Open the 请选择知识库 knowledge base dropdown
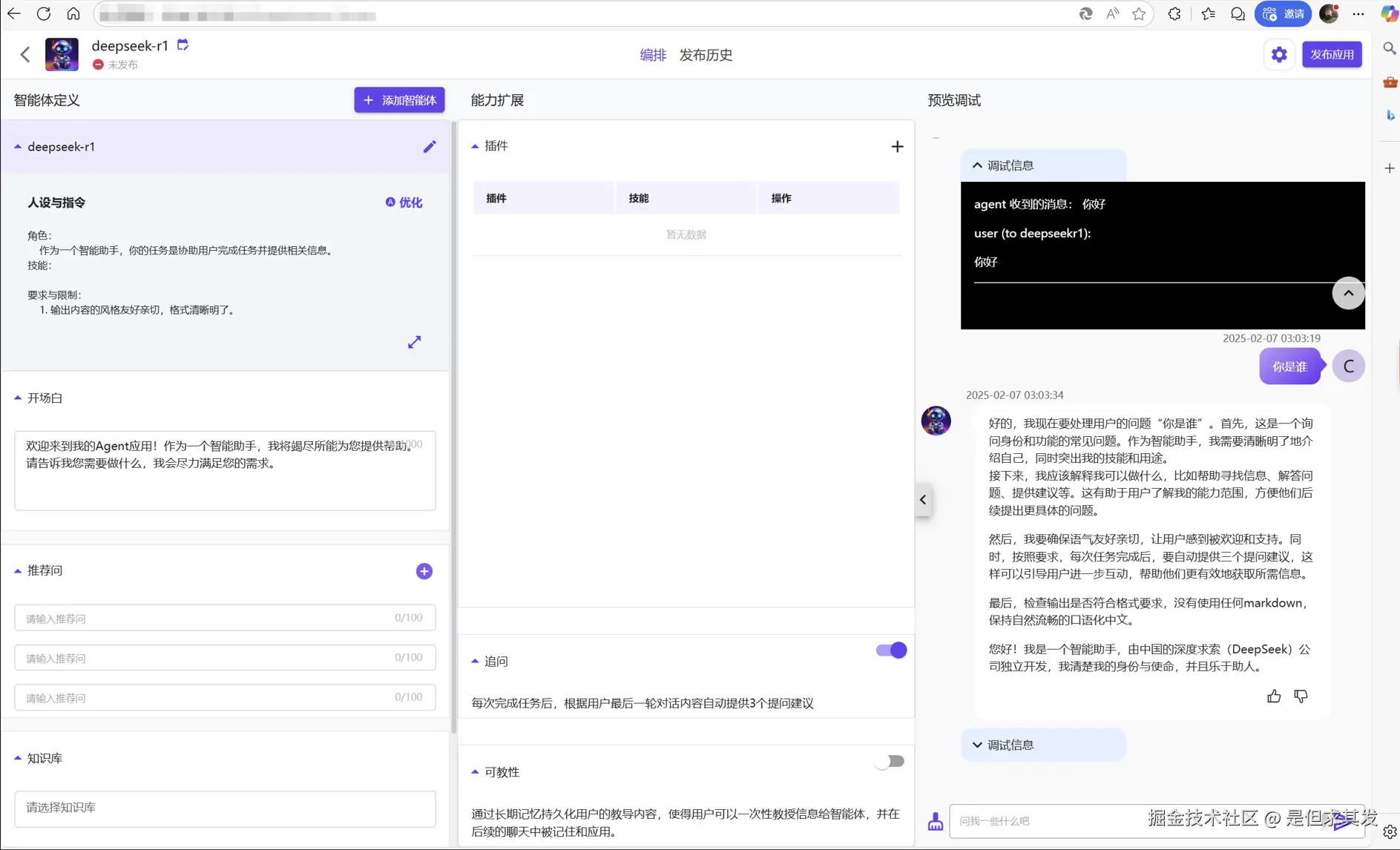The image size is (1400, 850). [x=225, y=808]
